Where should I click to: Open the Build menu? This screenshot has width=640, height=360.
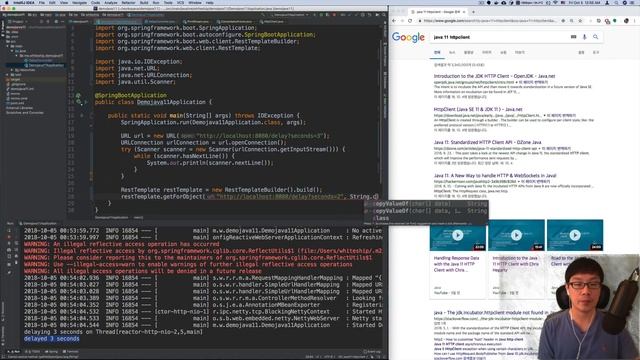[144, 2]
